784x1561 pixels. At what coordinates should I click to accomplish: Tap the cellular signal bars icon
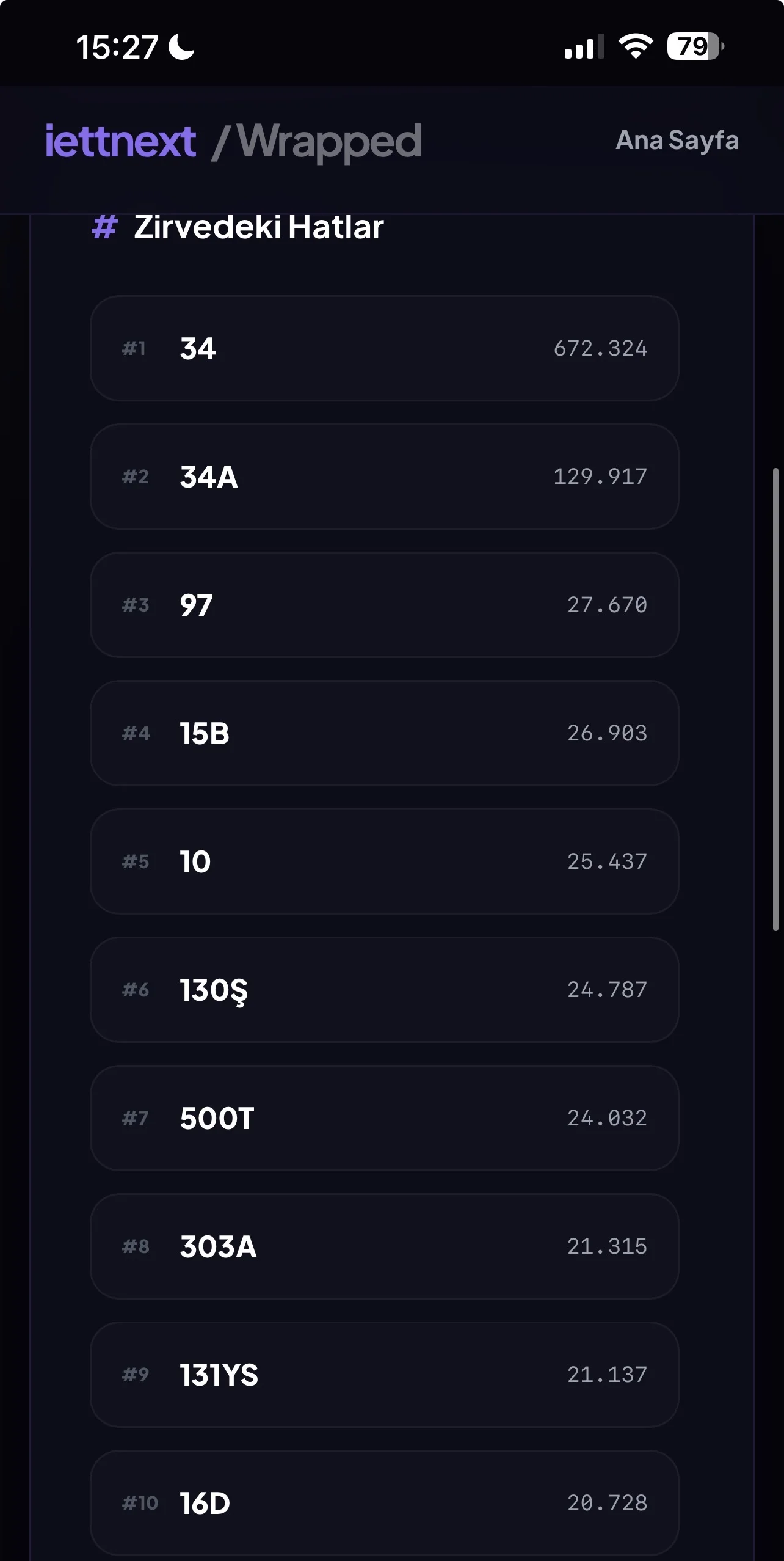point(584,47)
